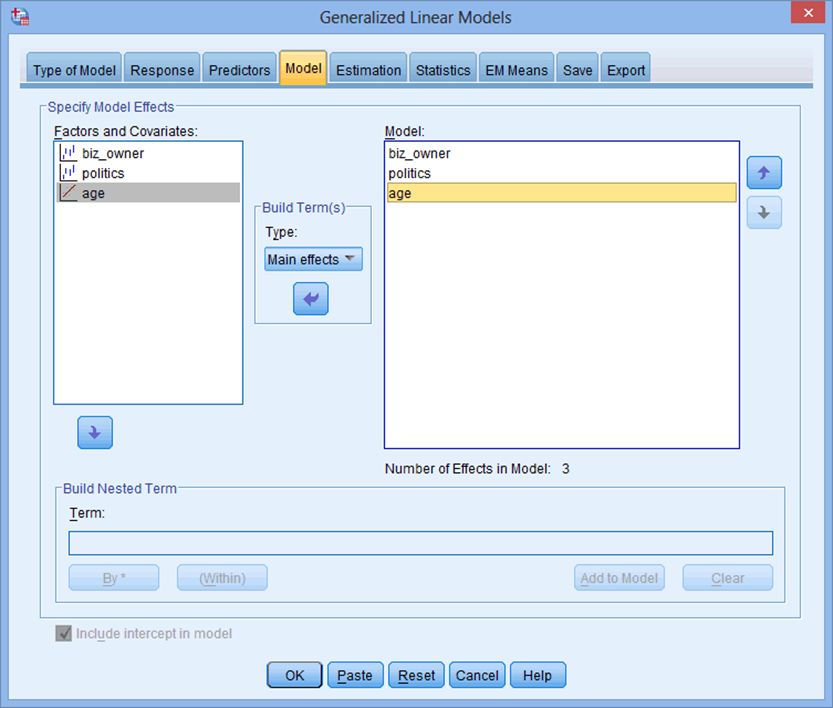Select politics in the Model list

(x=562, y=173)
